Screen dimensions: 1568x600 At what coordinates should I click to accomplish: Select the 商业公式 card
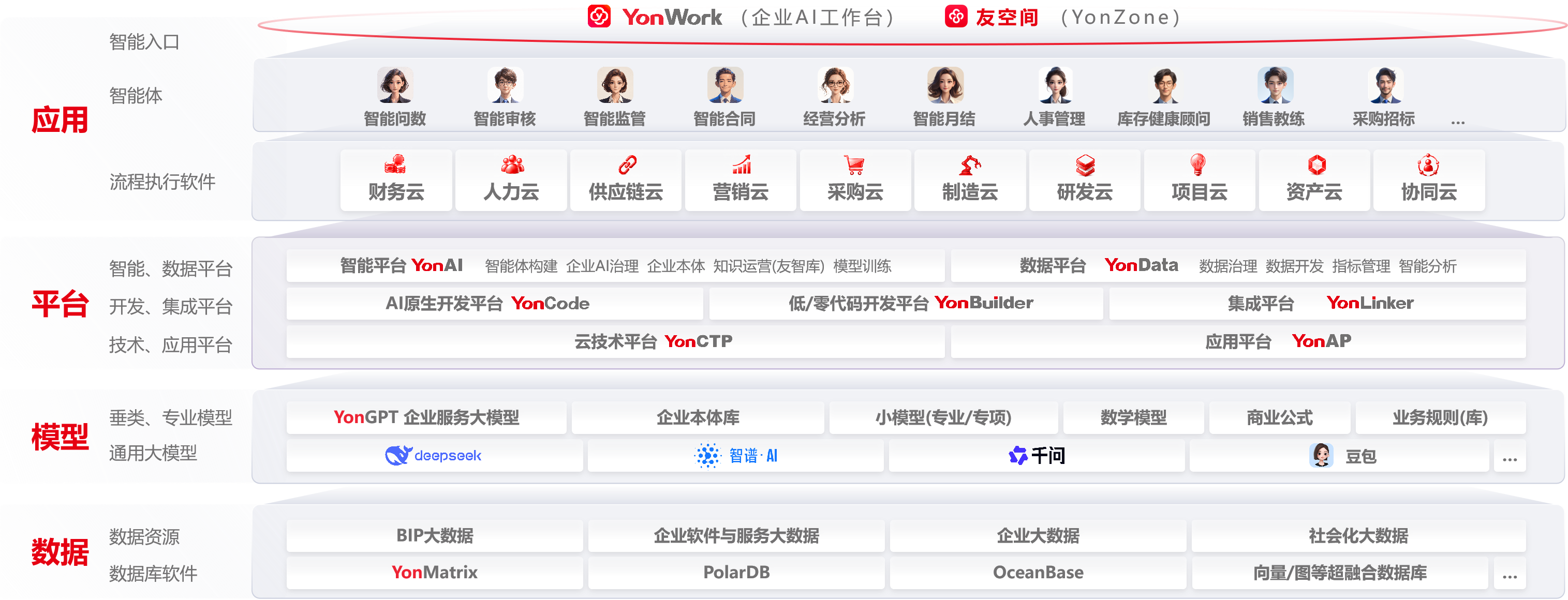tap(1279, 417)
